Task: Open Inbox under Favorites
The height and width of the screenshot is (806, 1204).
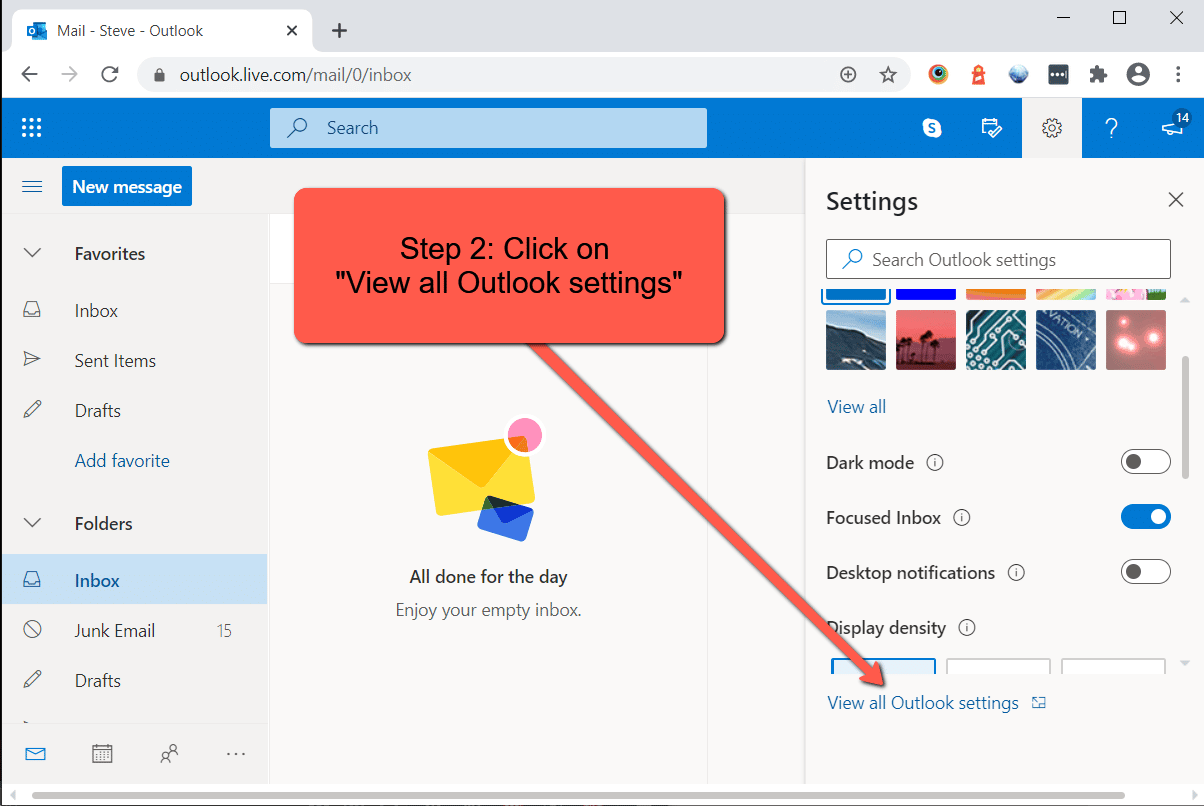Action: (x=134, y=311)
